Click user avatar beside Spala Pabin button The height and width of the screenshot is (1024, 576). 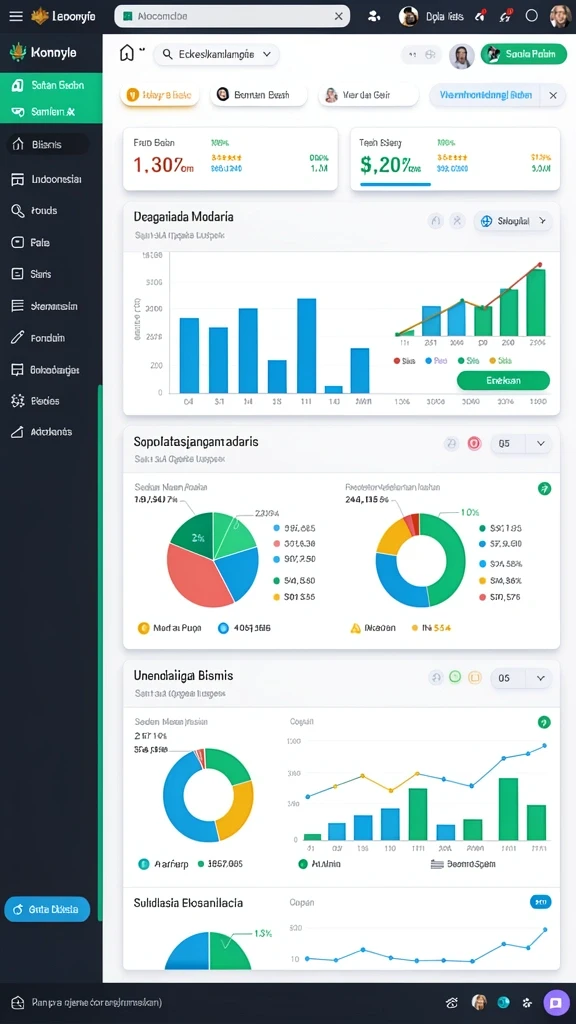[x=462, y=57]
